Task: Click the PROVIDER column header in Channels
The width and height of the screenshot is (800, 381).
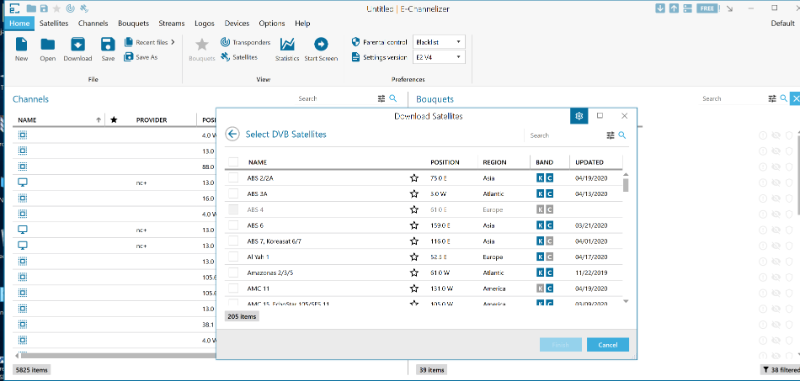Action: tap(152, 120)
